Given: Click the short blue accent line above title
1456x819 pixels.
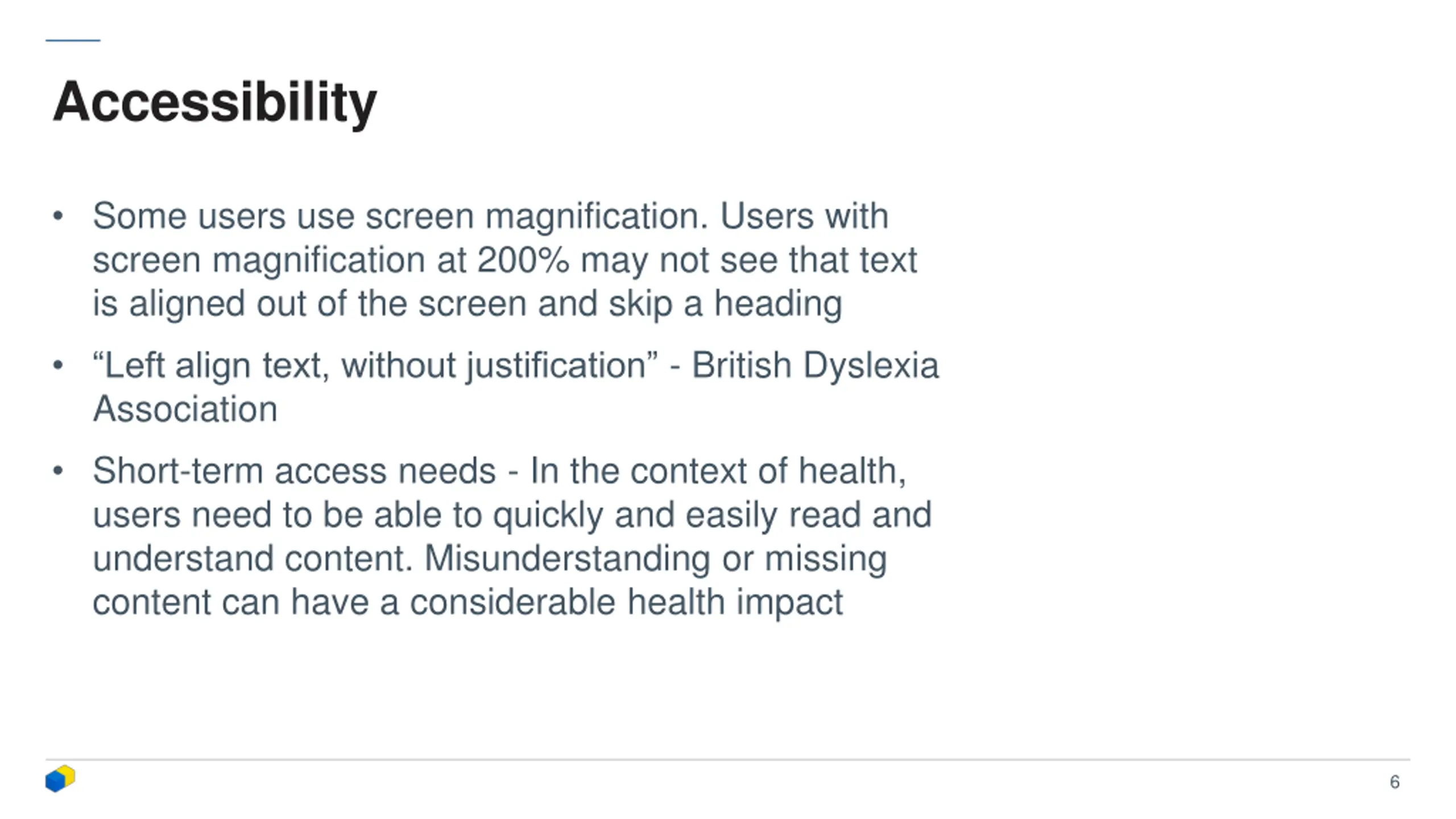Looking at the screenshot, I should [73, 40].
